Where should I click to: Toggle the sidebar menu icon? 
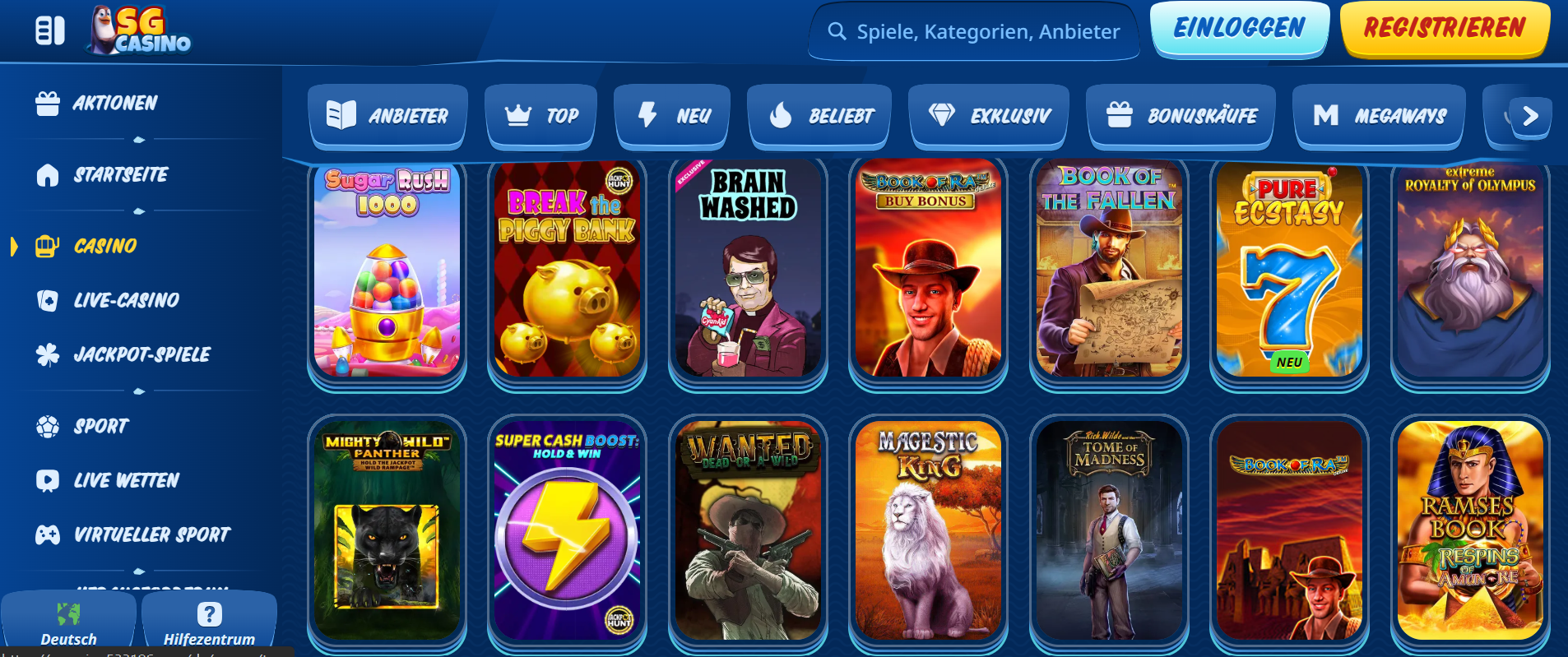50,31
